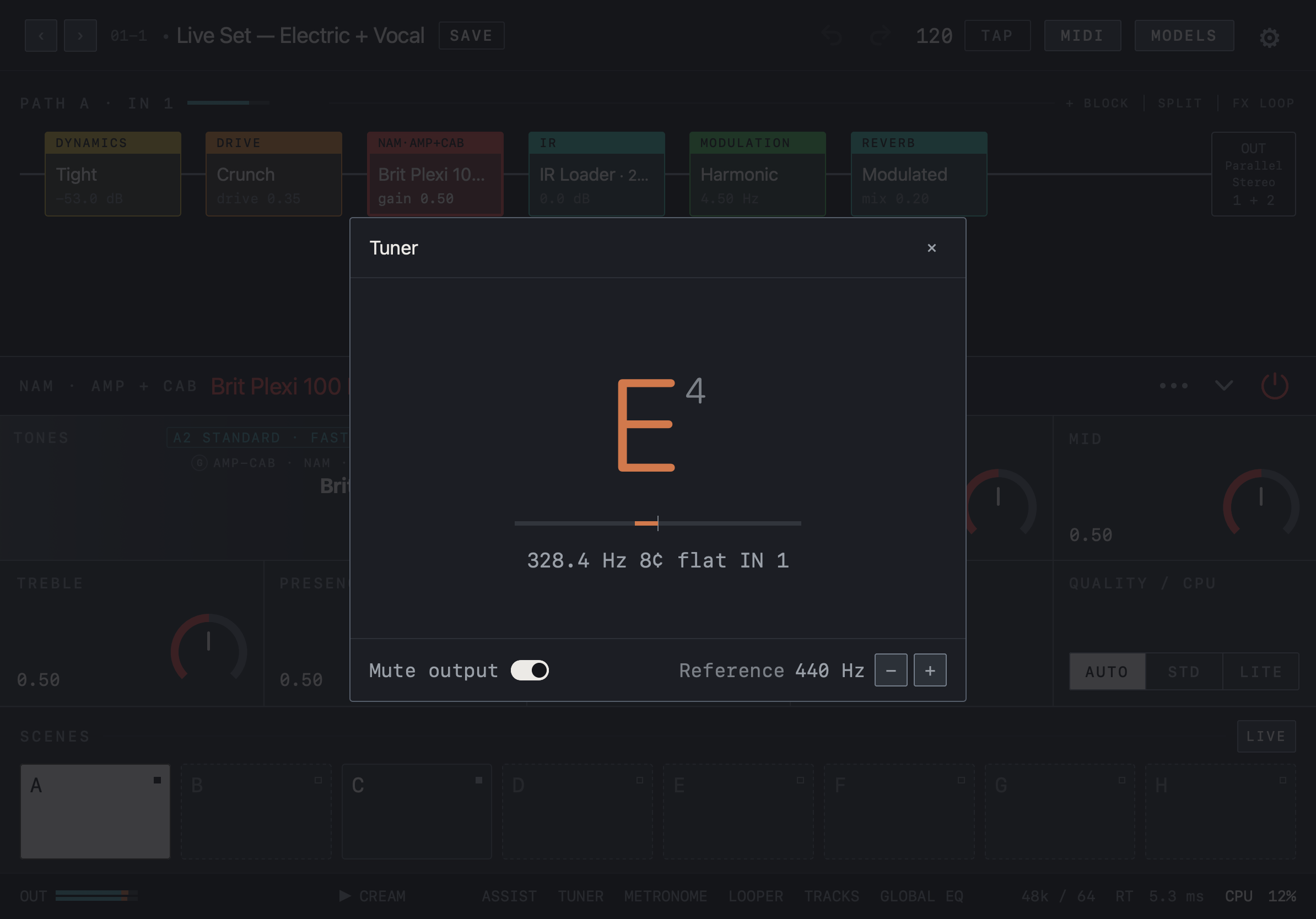Click the FX LOOP option
Image resolution: width=1316 pixels, height=919 pixels.
pyautogui.click(x=1263, y=103)
